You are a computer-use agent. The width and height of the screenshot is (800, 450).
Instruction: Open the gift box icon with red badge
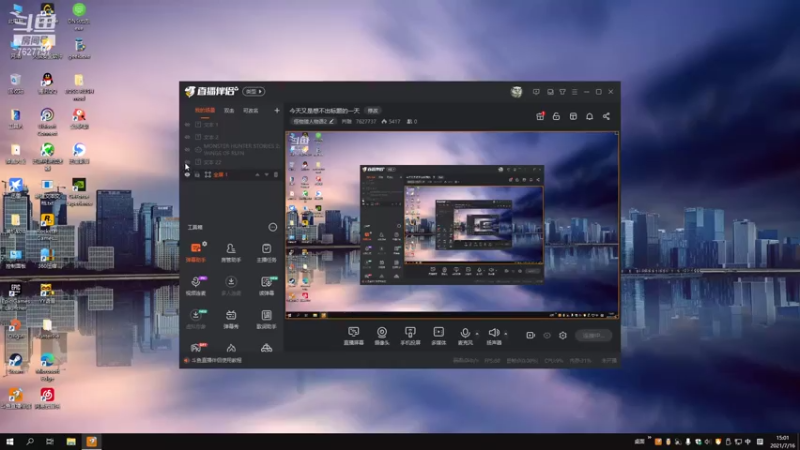540,116
